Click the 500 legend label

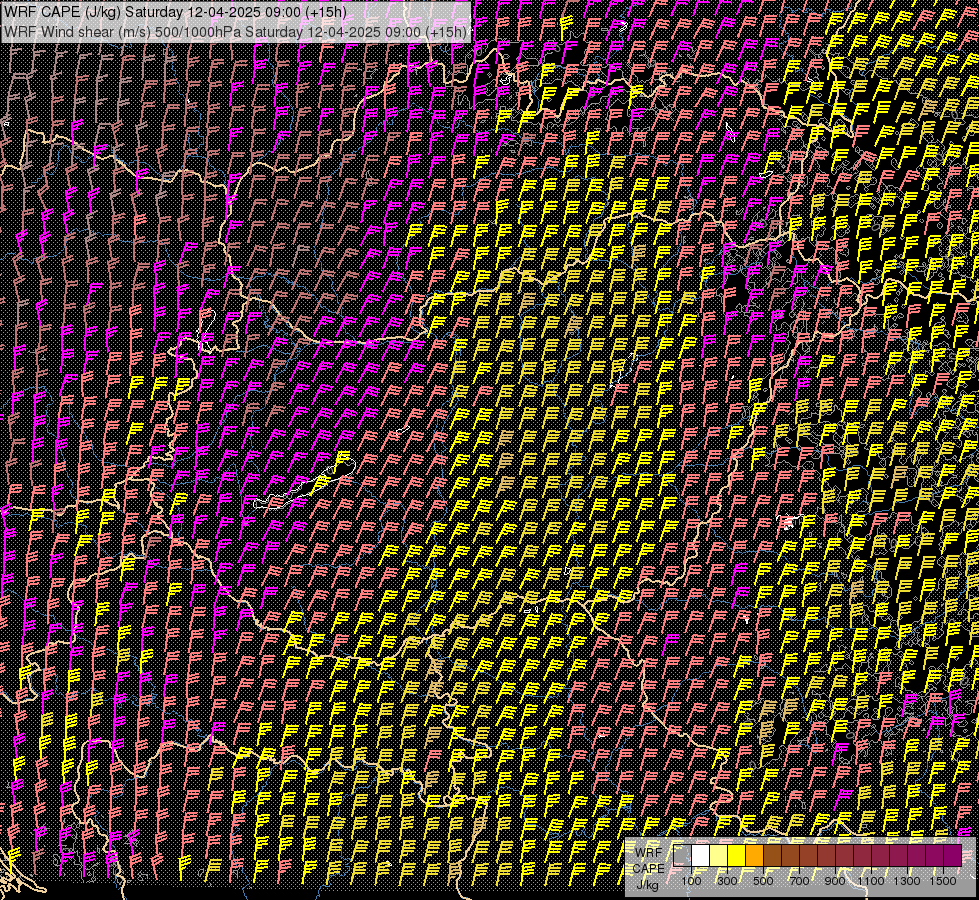click(x=763, y=881)
